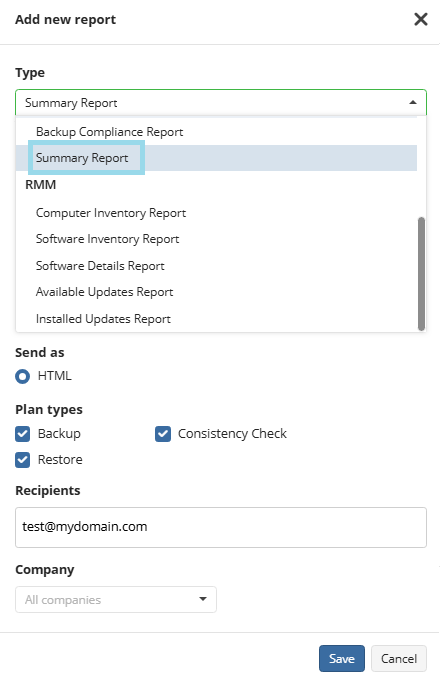
Task: Choose Software Details Report
Action: [216, 265]
